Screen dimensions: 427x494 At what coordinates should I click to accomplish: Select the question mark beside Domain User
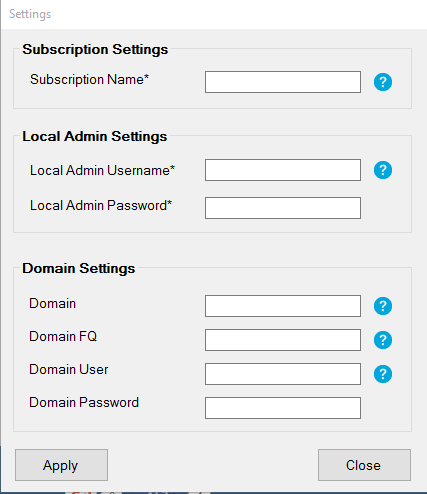383,374
